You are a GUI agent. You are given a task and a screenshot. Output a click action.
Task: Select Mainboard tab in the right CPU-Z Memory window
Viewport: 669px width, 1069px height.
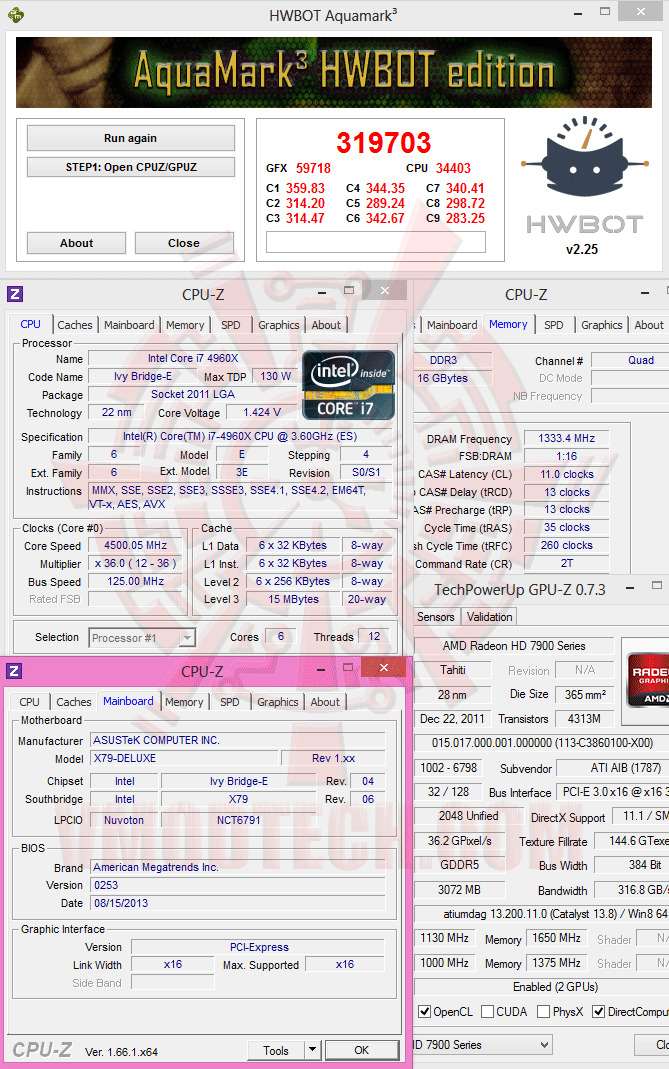(x=452, y=325)
